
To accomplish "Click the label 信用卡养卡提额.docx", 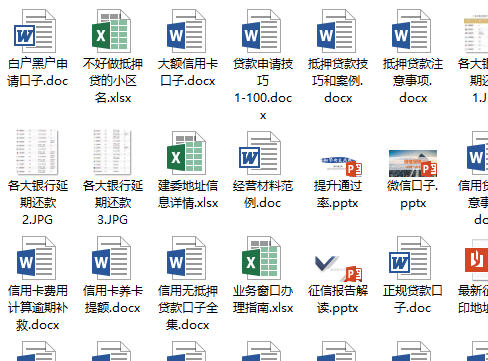I will point(113,299).
